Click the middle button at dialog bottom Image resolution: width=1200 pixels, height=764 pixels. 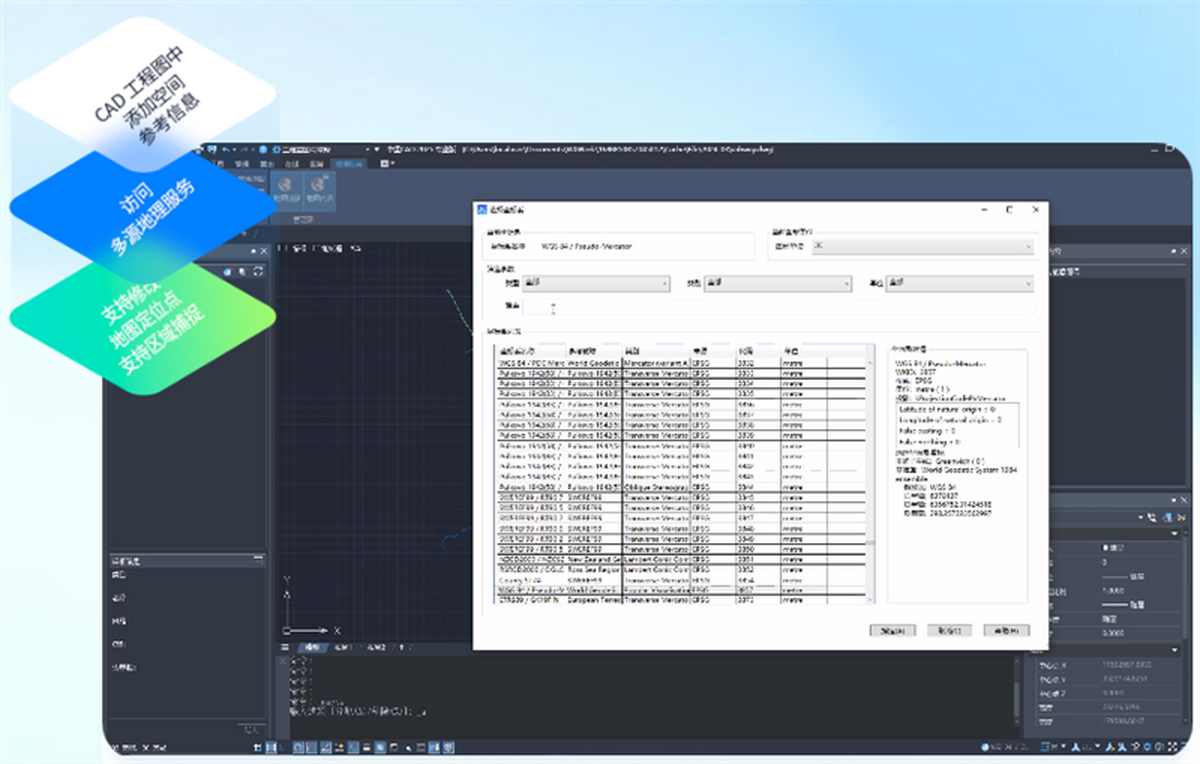949,631
